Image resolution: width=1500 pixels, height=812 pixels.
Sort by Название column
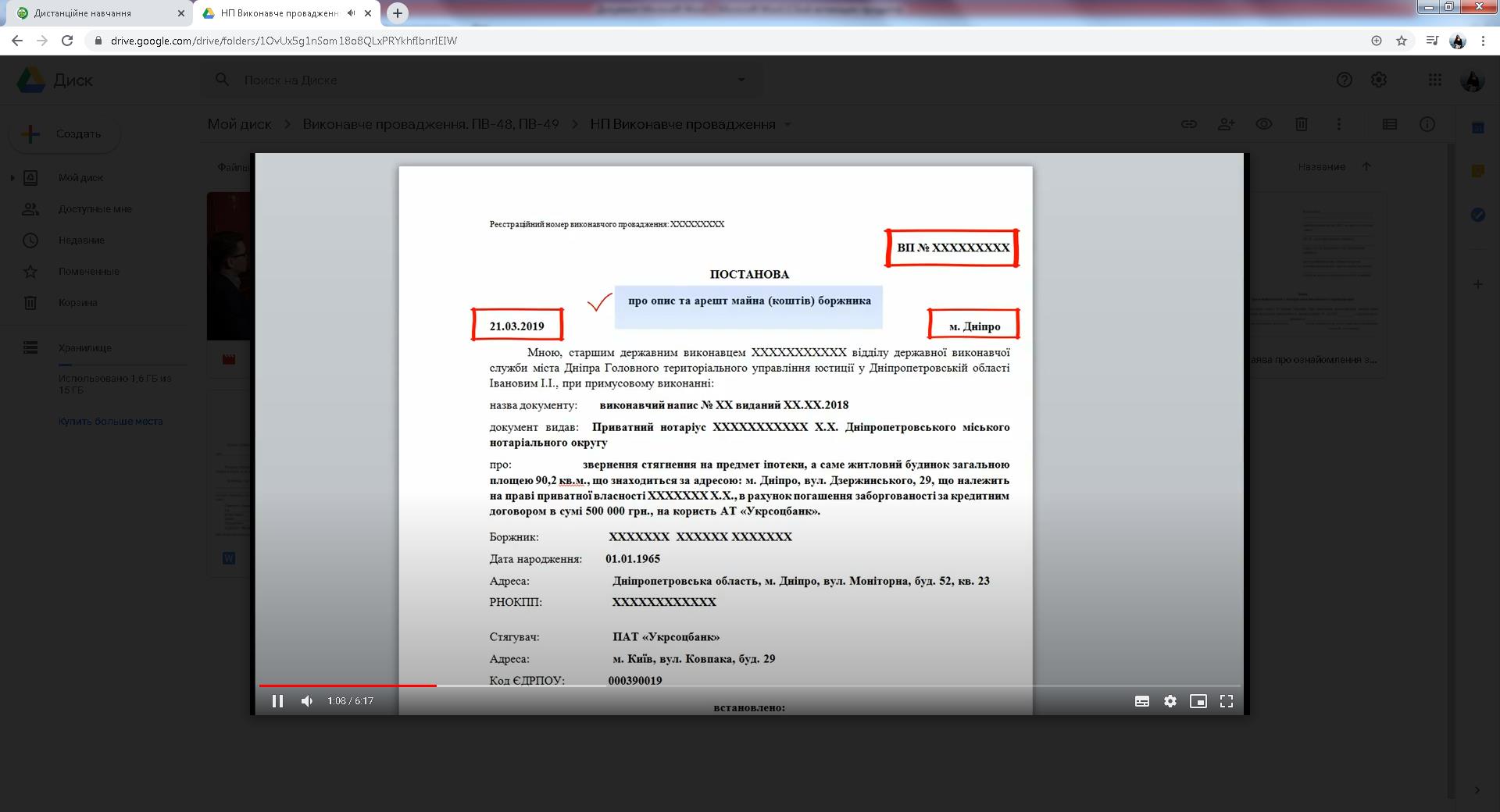click(x=1321, y=167)
